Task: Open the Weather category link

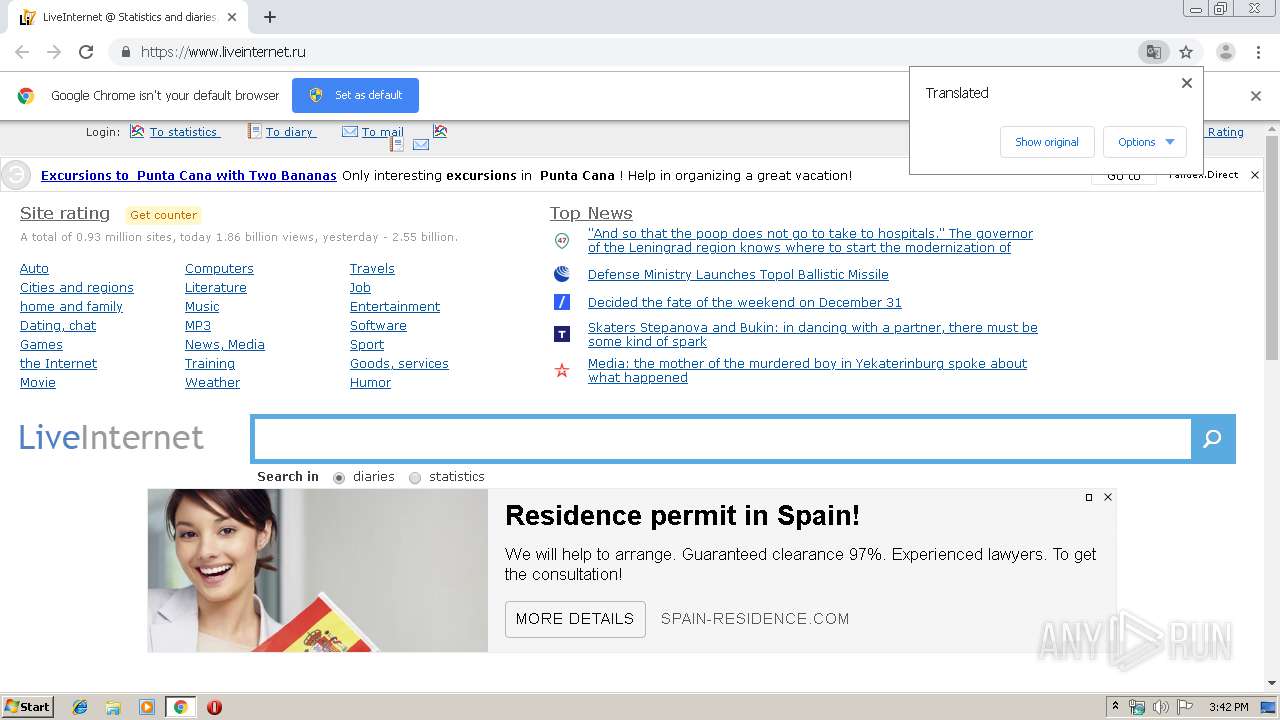Action: point(212,383)
